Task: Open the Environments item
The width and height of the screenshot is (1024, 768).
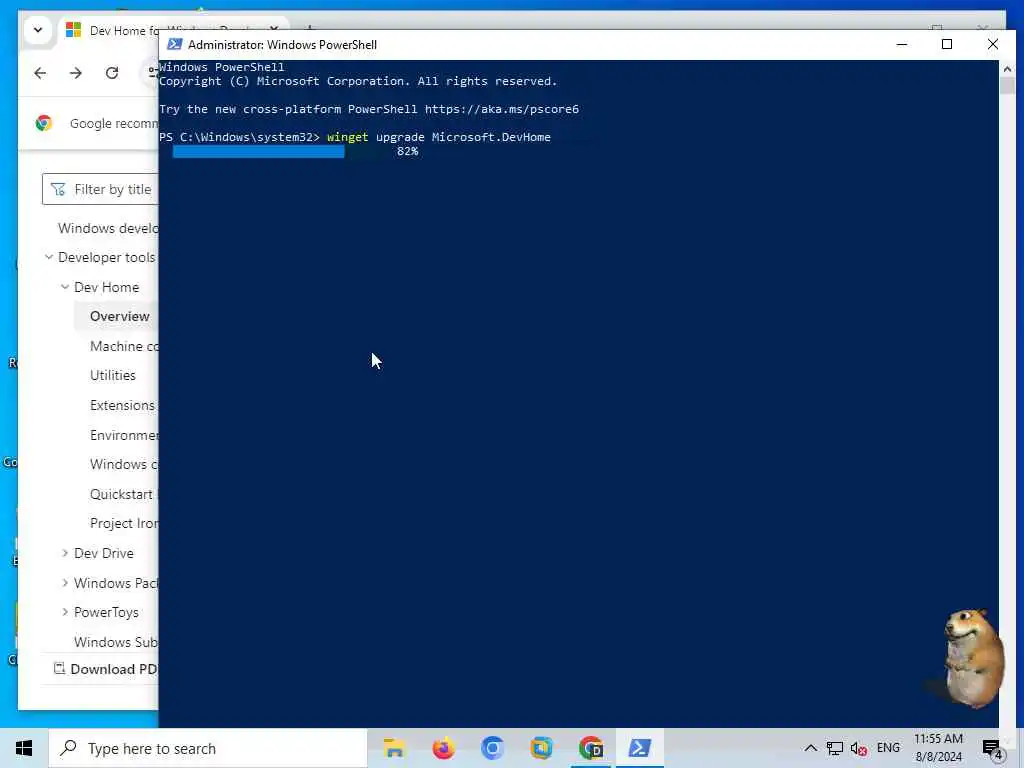Action: coord(124,435)
